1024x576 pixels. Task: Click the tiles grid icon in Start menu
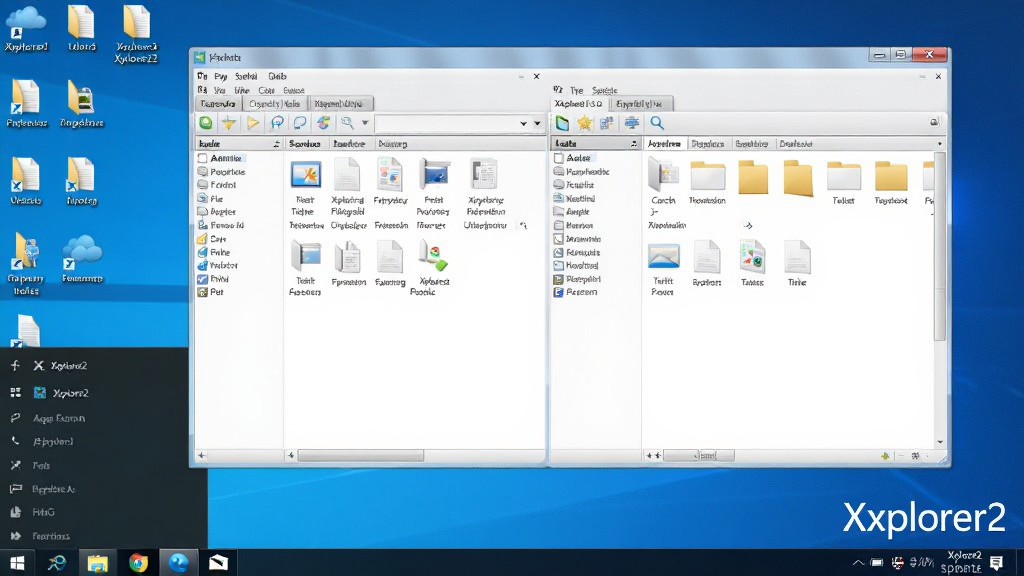point(16,392)
